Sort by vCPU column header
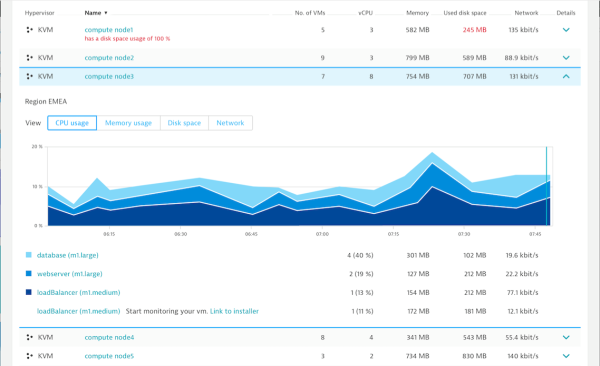Viewport: 600px width, 366px height. tap(365, 13)
